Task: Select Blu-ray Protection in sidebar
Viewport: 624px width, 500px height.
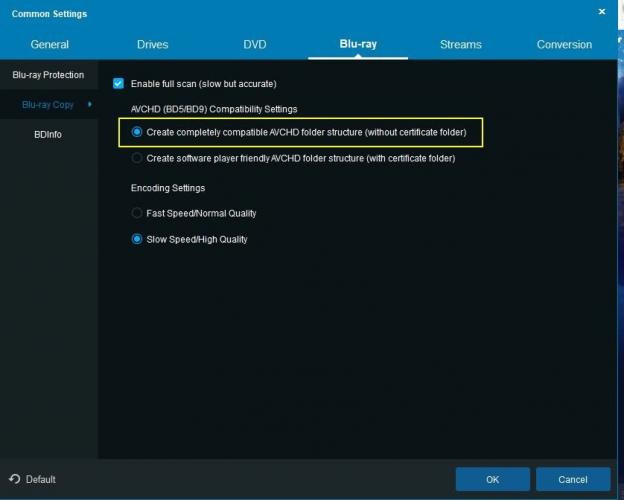Action: tap(48, 75)
